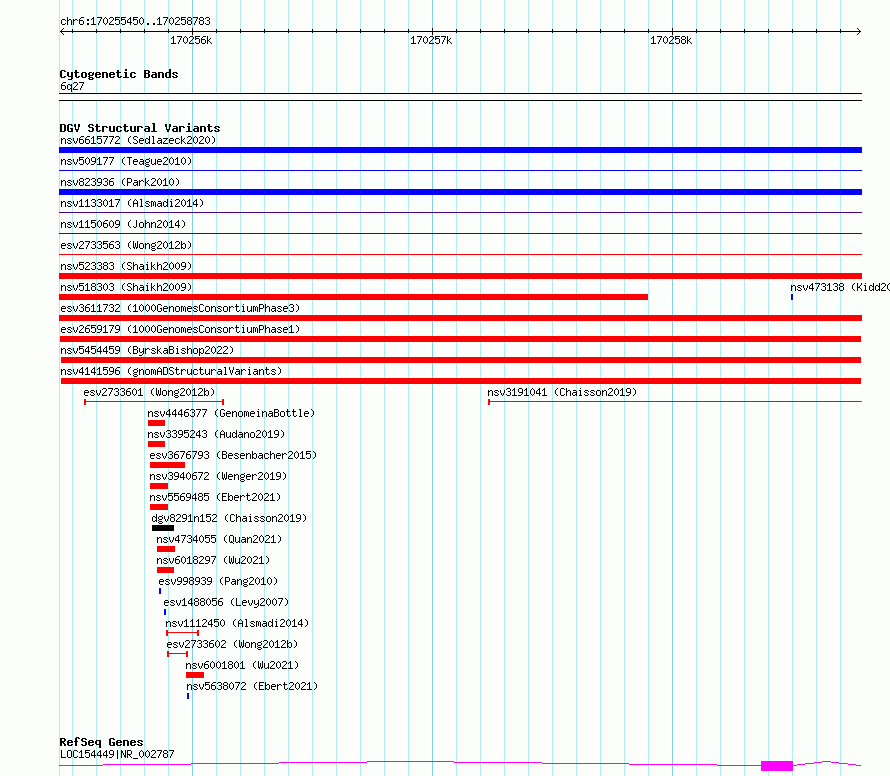Click the nsv473138 (Kidd) label

click(x=840, y=287)
